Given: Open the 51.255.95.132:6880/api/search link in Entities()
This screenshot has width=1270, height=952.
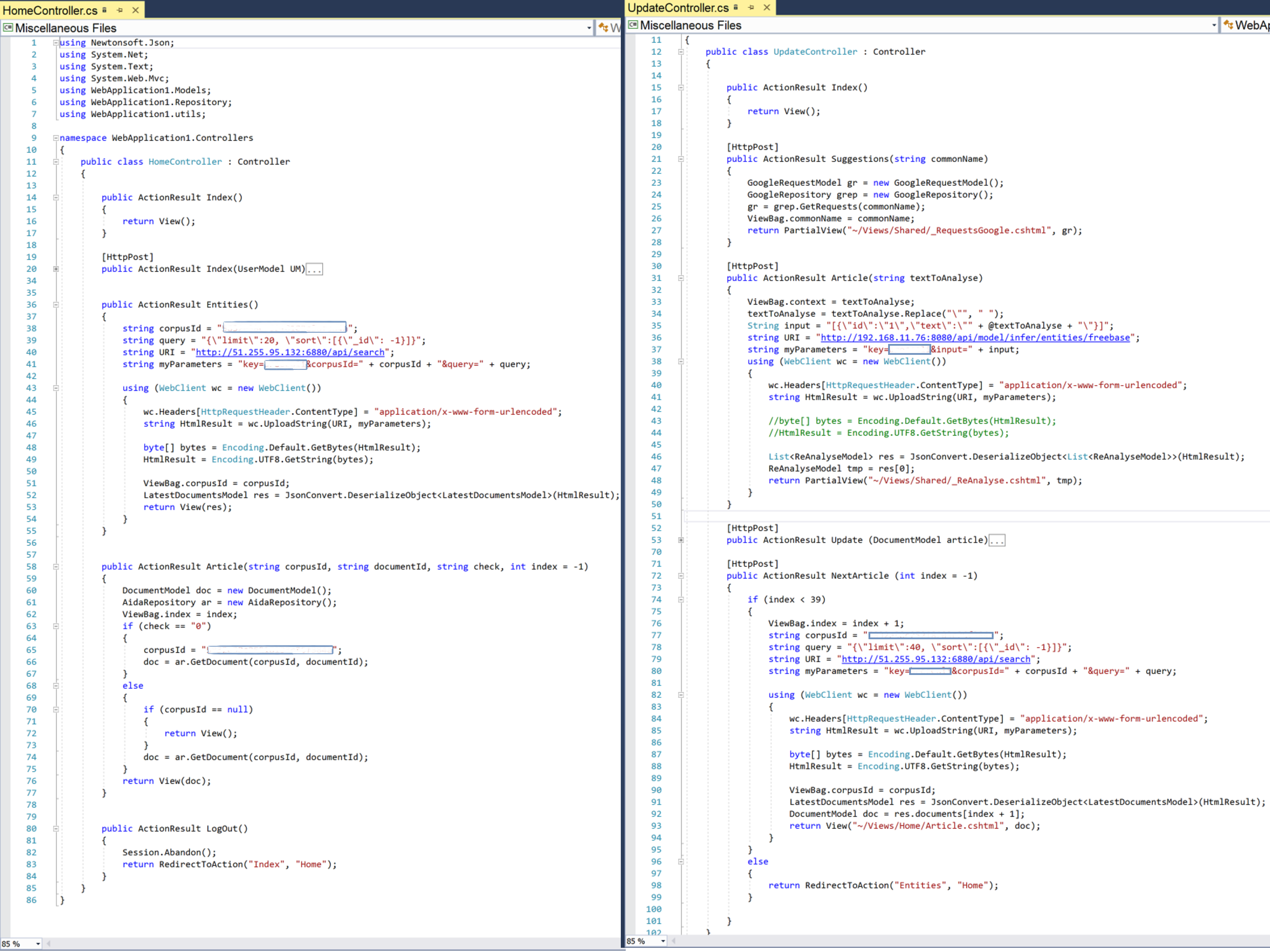Looking at the screenshot, I should (290, 352).
